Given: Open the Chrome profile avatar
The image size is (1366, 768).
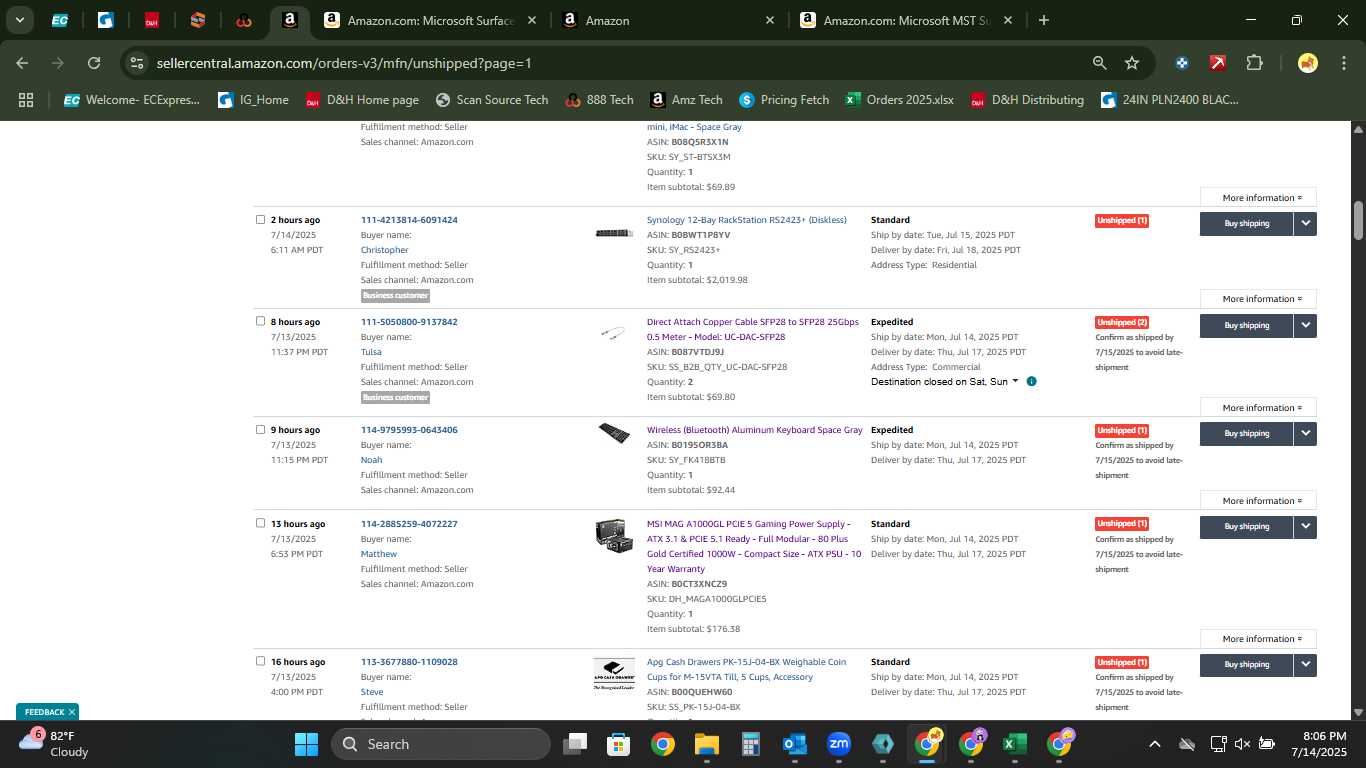Looking at the screenshot, I should pyautogui.click(x=1307, y=63).
